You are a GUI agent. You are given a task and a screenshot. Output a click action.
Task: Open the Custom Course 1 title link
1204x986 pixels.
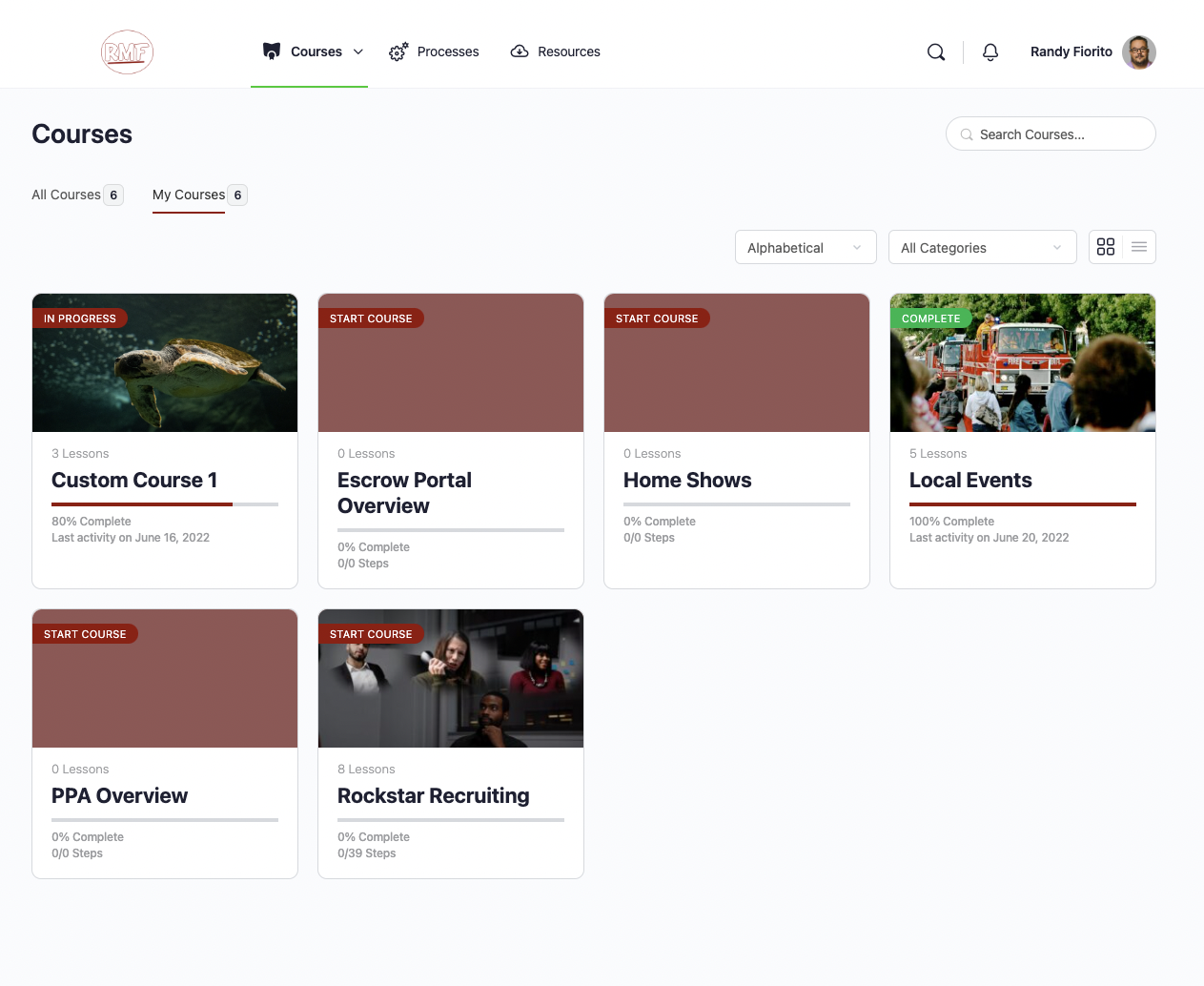click(134, 480)
